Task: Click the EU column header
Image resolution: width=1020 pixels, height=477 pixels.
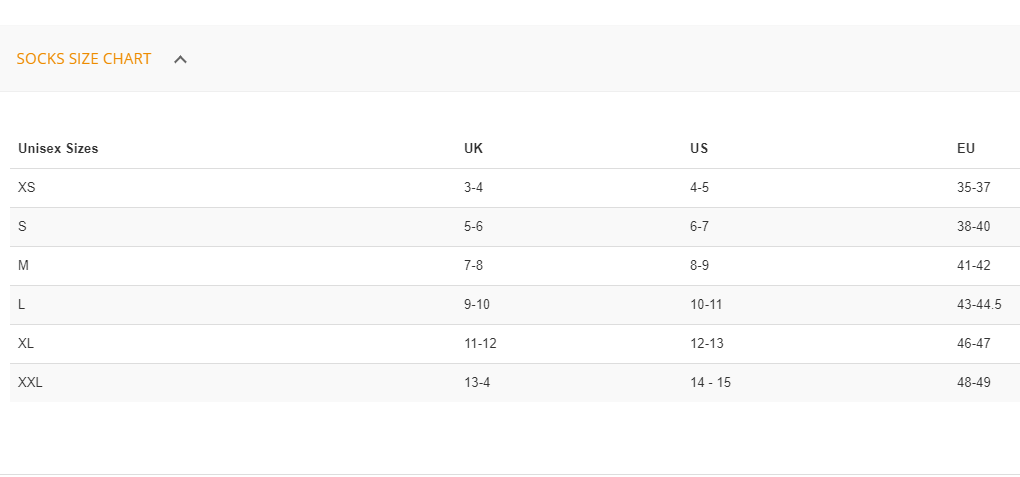Action: [x=966, y=149]
